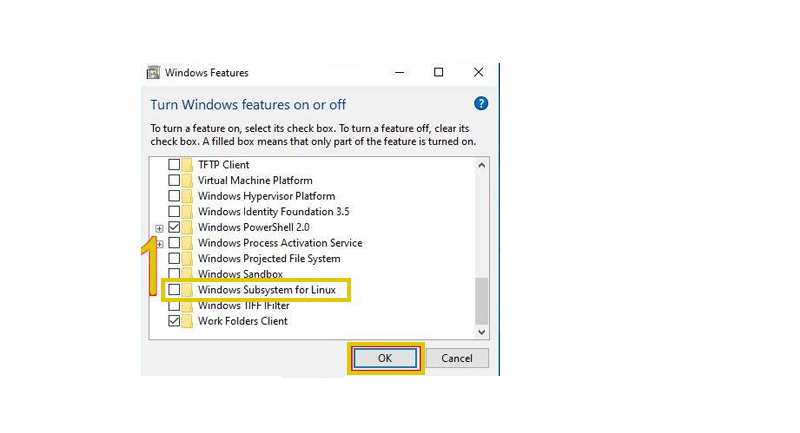The width and height of the screenshot is (800, 433).
Task: Expand Windows Process Activation Service node
Action: [159, 244]
